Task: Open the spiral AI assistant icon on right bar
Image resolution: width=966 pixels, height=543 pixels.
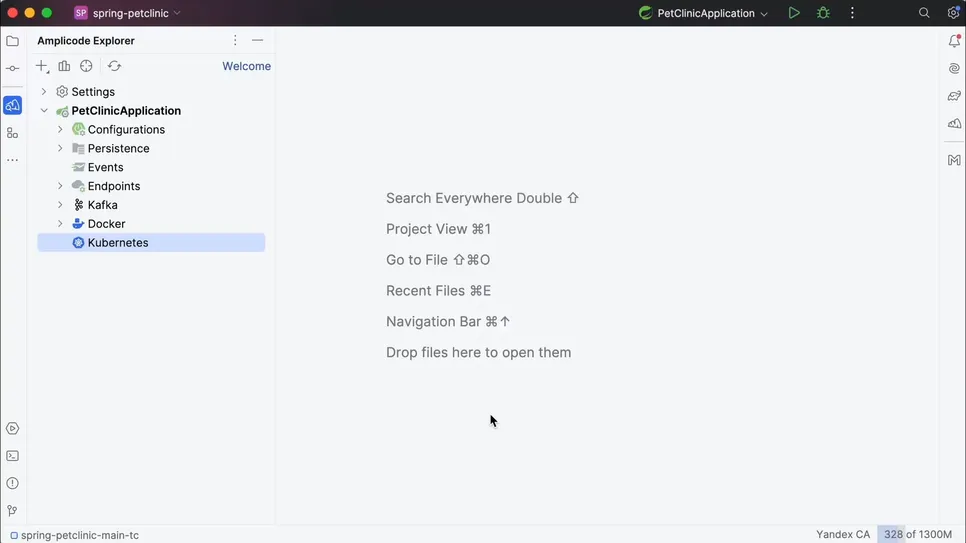Action: (x=954, y=68)
